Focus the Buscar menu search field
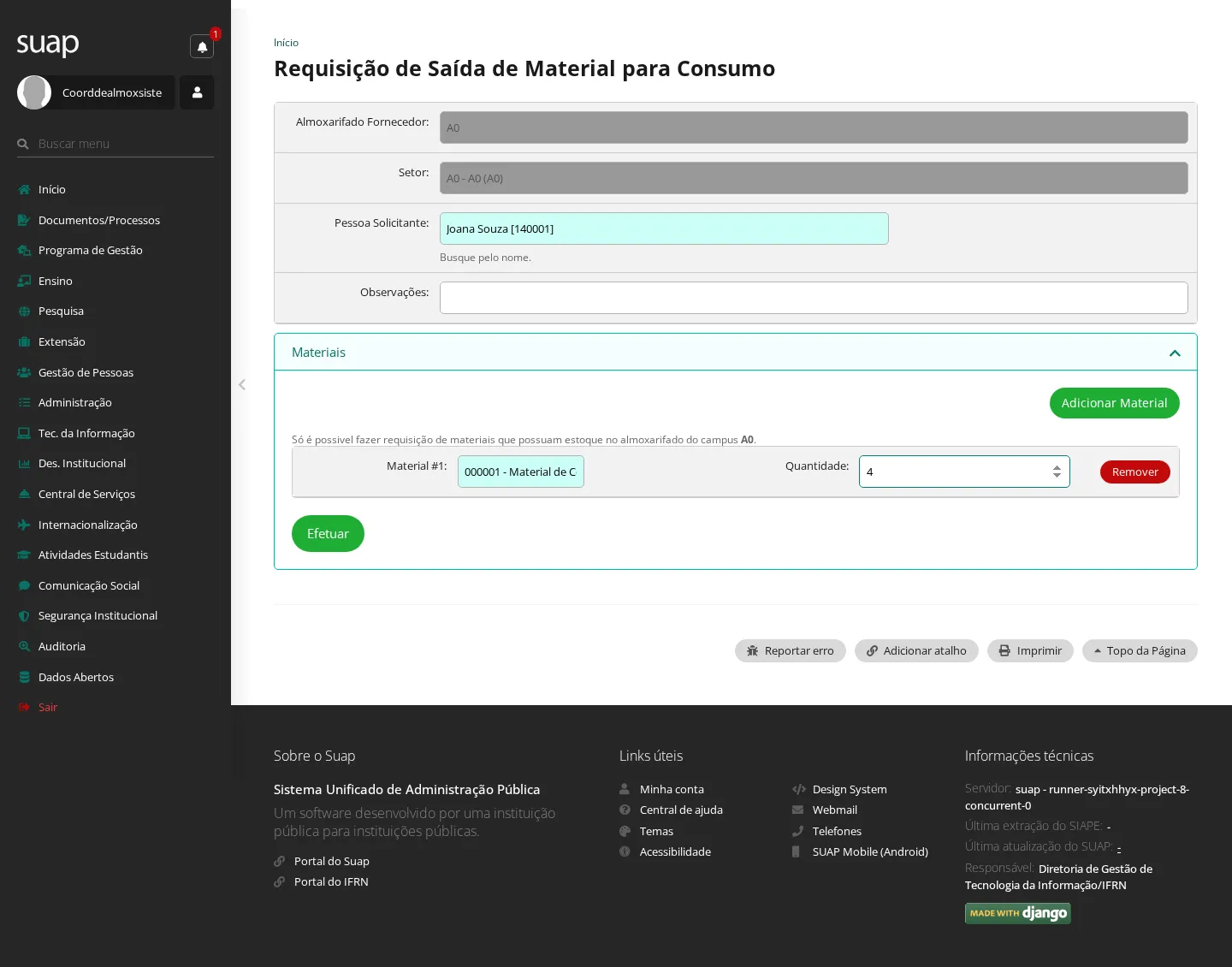Screen dimensions: 1232x967 tap(115, 144)
